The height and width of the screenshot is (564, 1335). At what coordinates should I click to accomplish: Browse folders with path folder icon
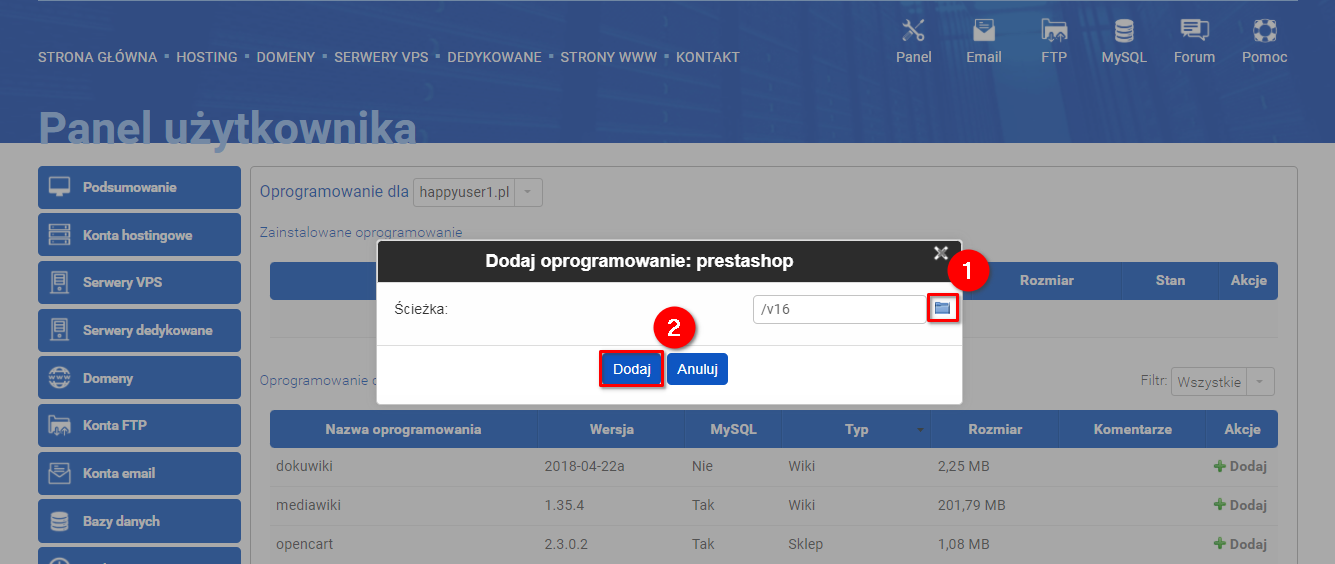[942, 308]
